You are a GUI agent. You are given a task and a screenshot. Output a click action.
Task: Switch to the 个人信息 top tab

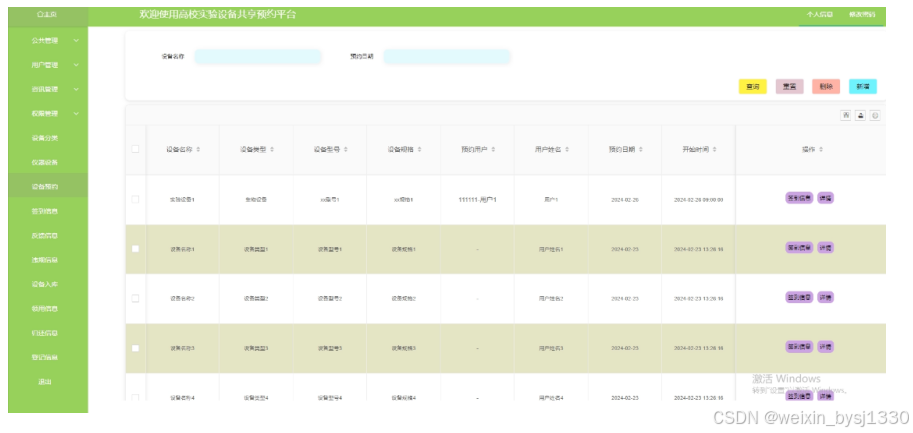click(819, 15)
